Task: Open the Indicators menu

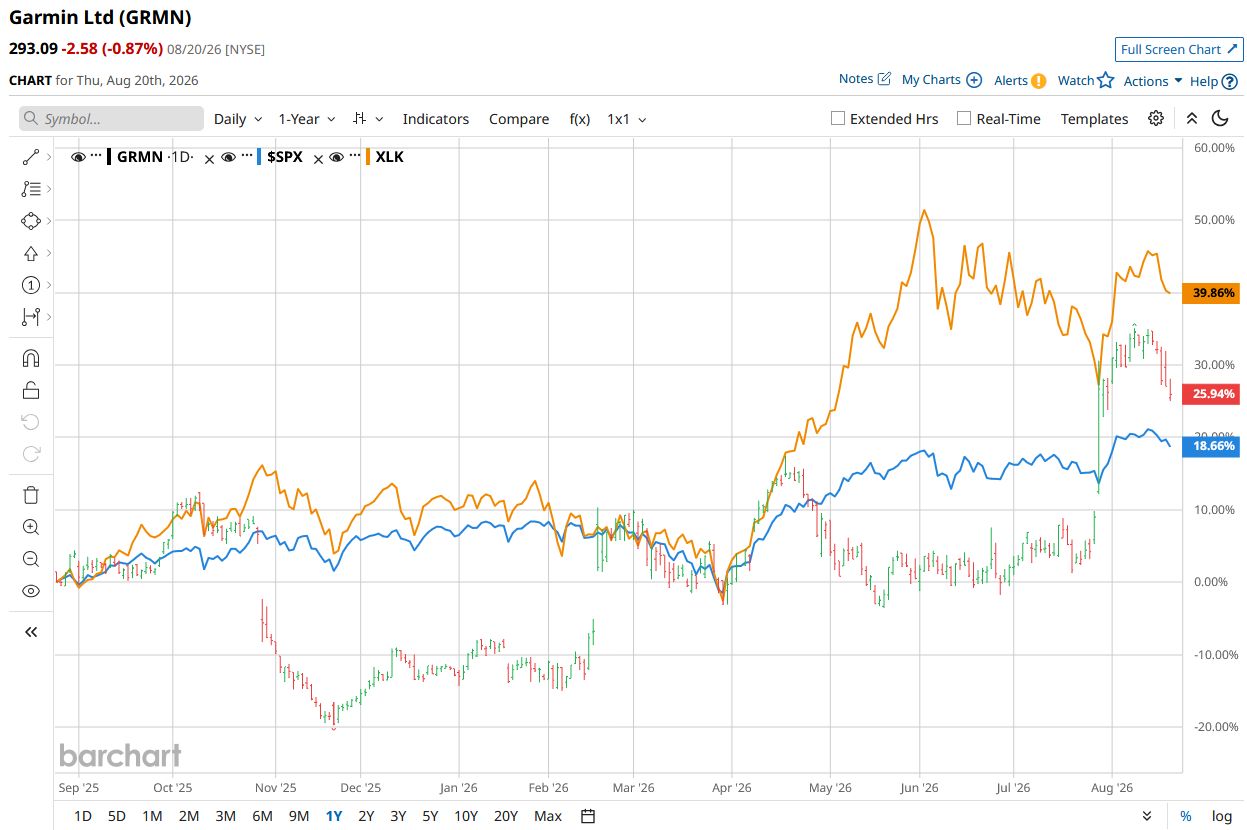Action: (436, 118)
